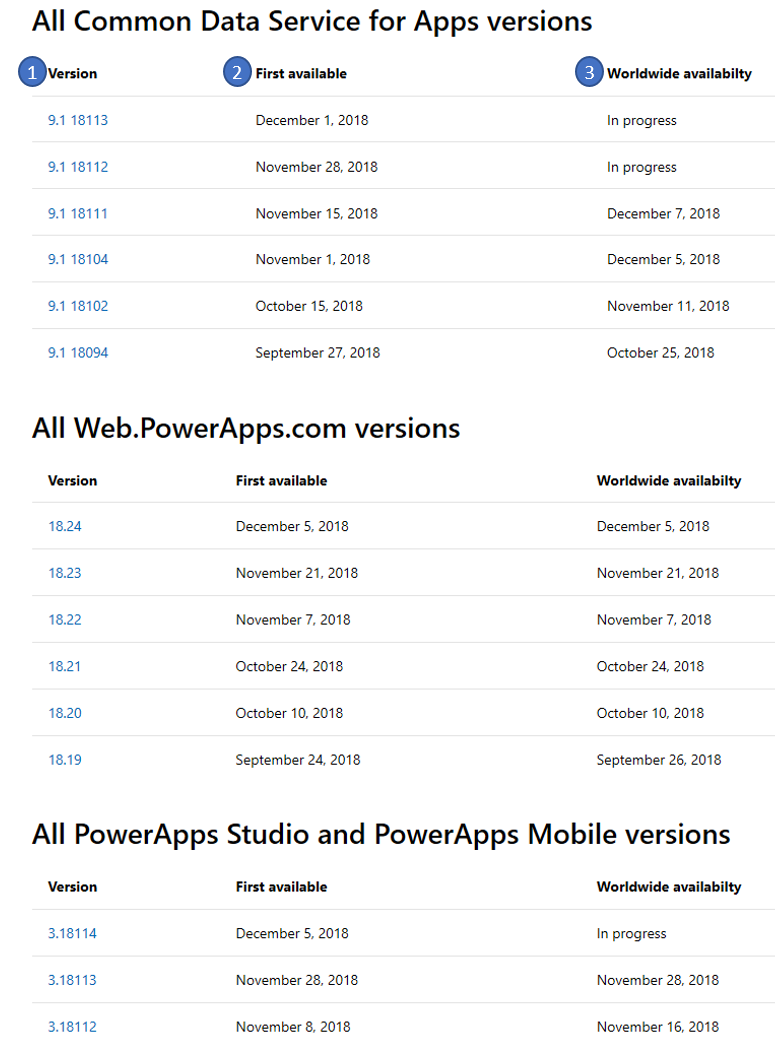
Task: Click the 18.22 version link
Action: (x=65, y=619)
